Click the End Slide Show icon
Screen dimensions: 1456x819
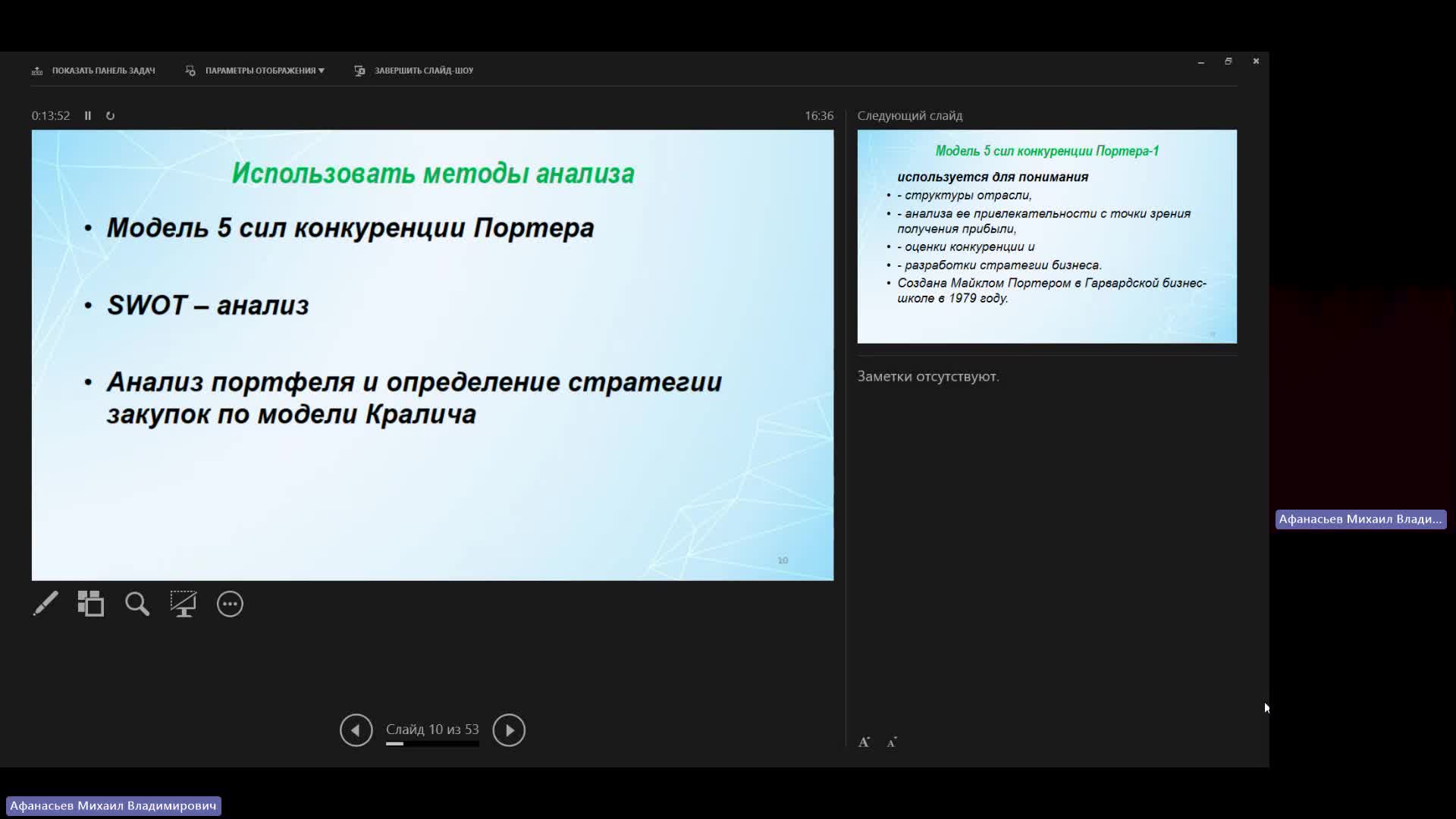click(359, 71)
